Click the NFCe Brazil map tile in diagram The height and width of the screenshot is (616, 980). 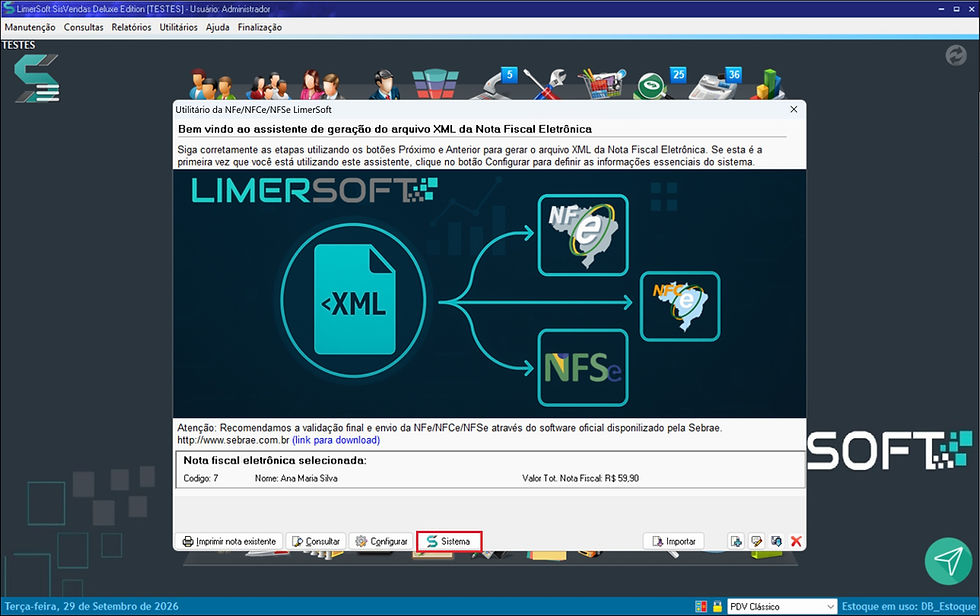(x=680, y=306)
